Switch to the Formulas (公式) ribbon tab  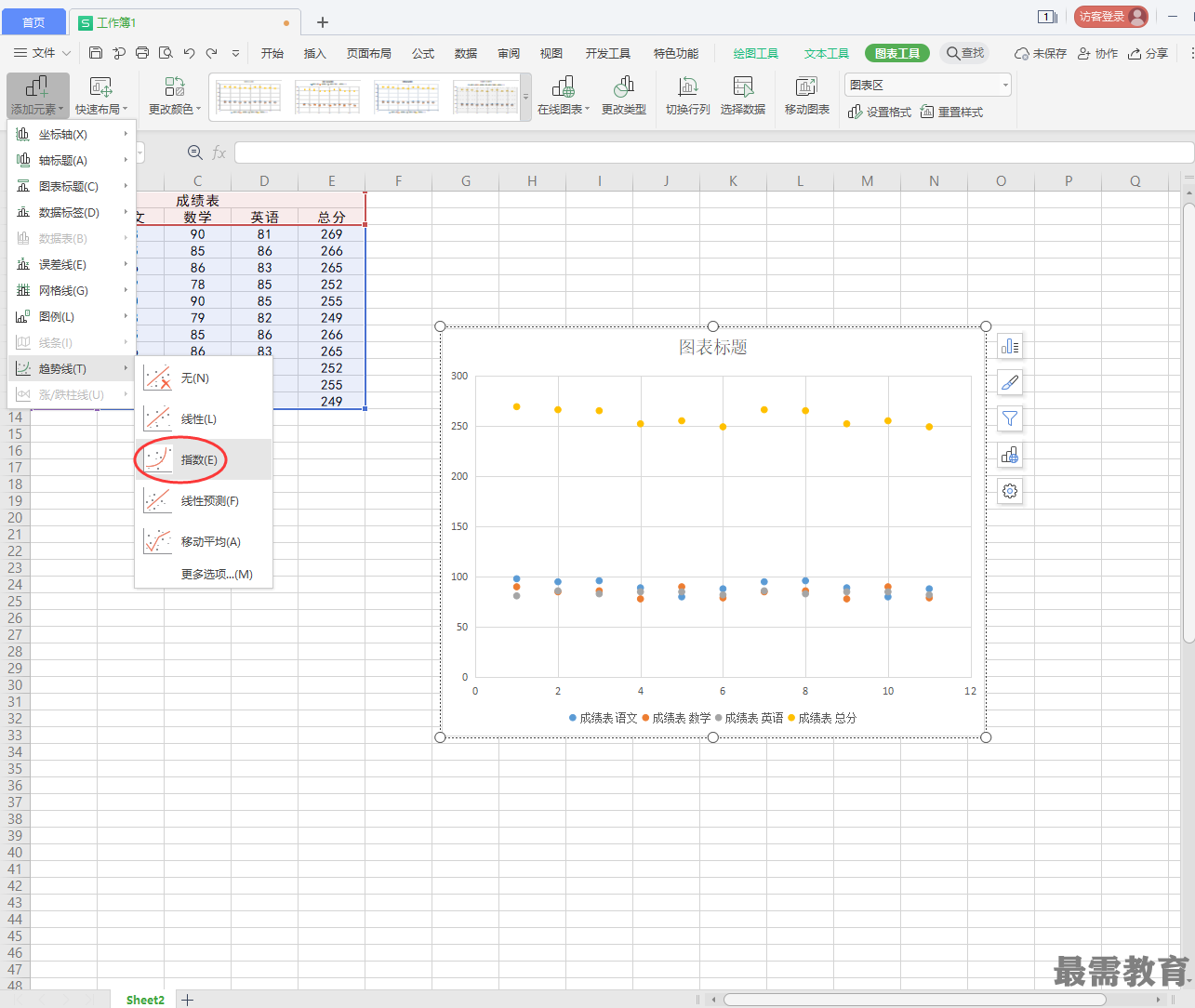[x=423, y=53]
